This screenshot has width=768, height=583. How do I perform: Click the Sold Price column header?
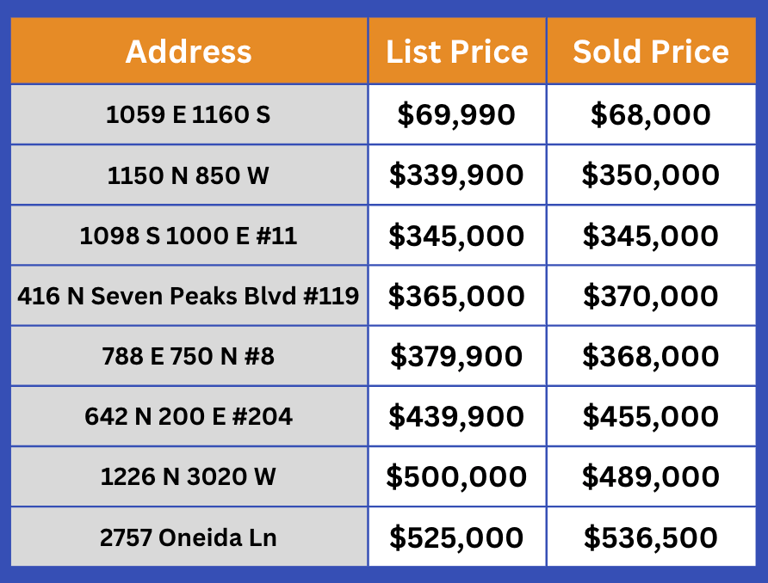[x=651, y=51]
